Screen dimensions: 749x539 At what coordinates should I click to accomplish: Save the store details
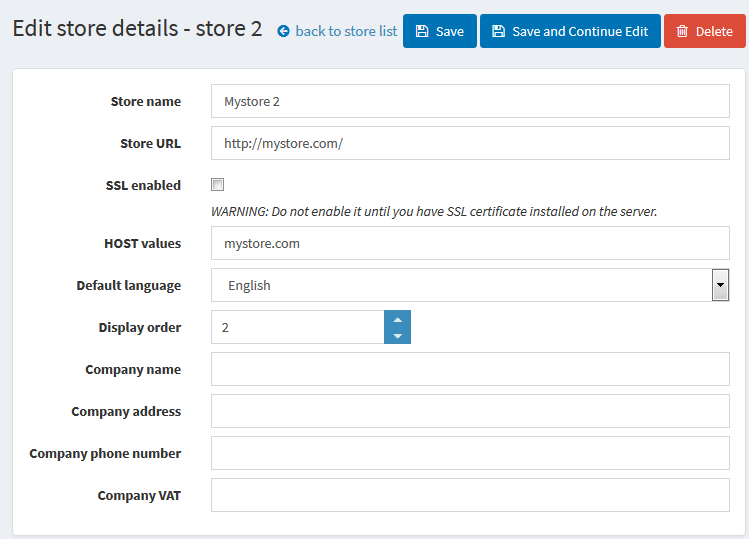pyautogui.click(x=439, y=31)
